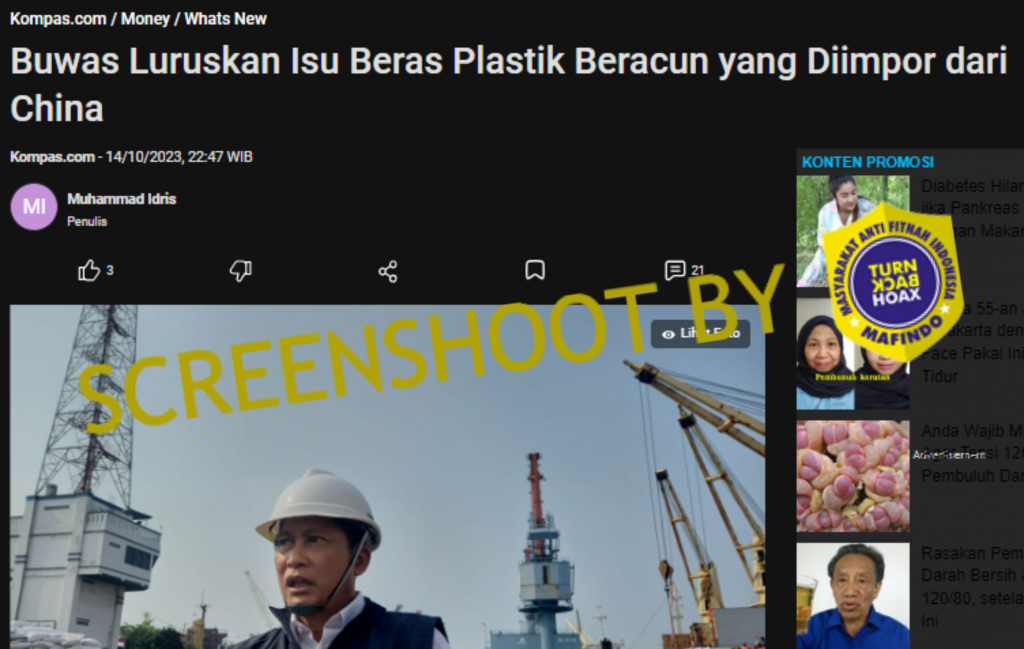Click the KONTEN PROMOSI heading
The width and height of the screenshot is (1024, 649).
[868, 162]
